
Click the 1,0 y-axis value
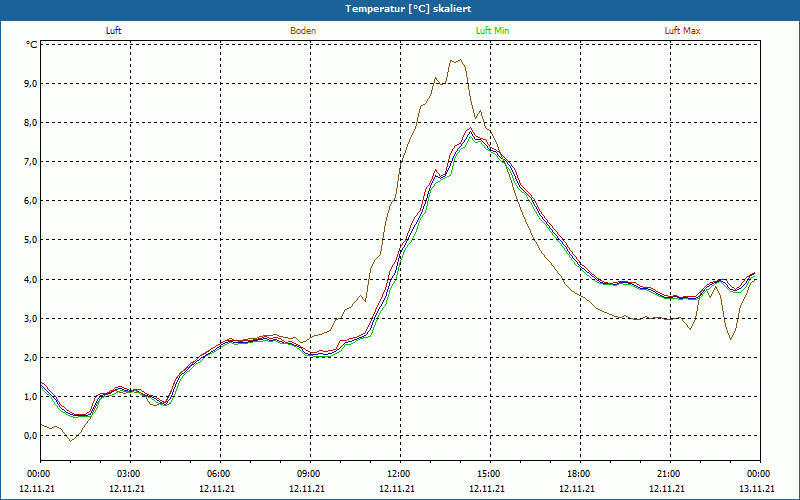(x=32, y=396)
